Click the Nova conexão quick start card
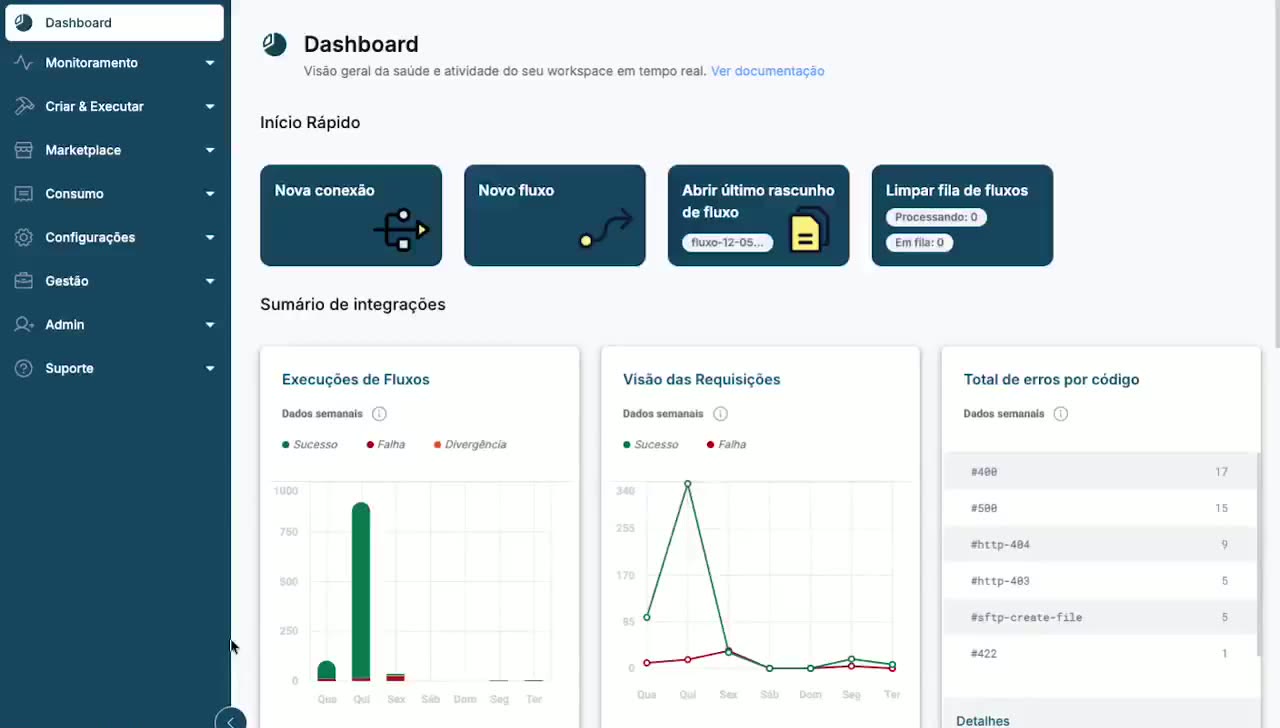 [x=351, y=215]
